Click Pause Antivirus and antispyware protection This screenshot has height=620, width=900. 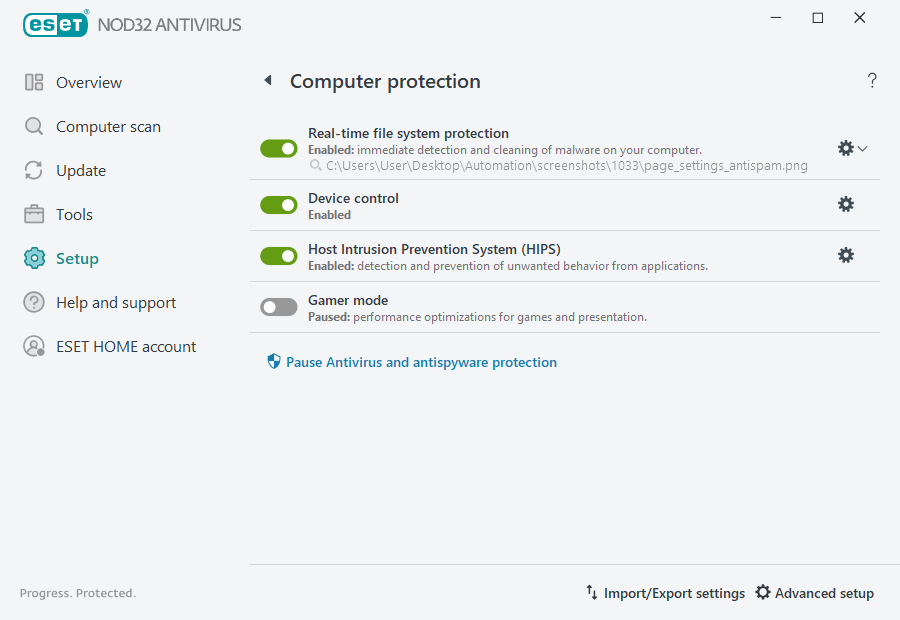(421, 363)
